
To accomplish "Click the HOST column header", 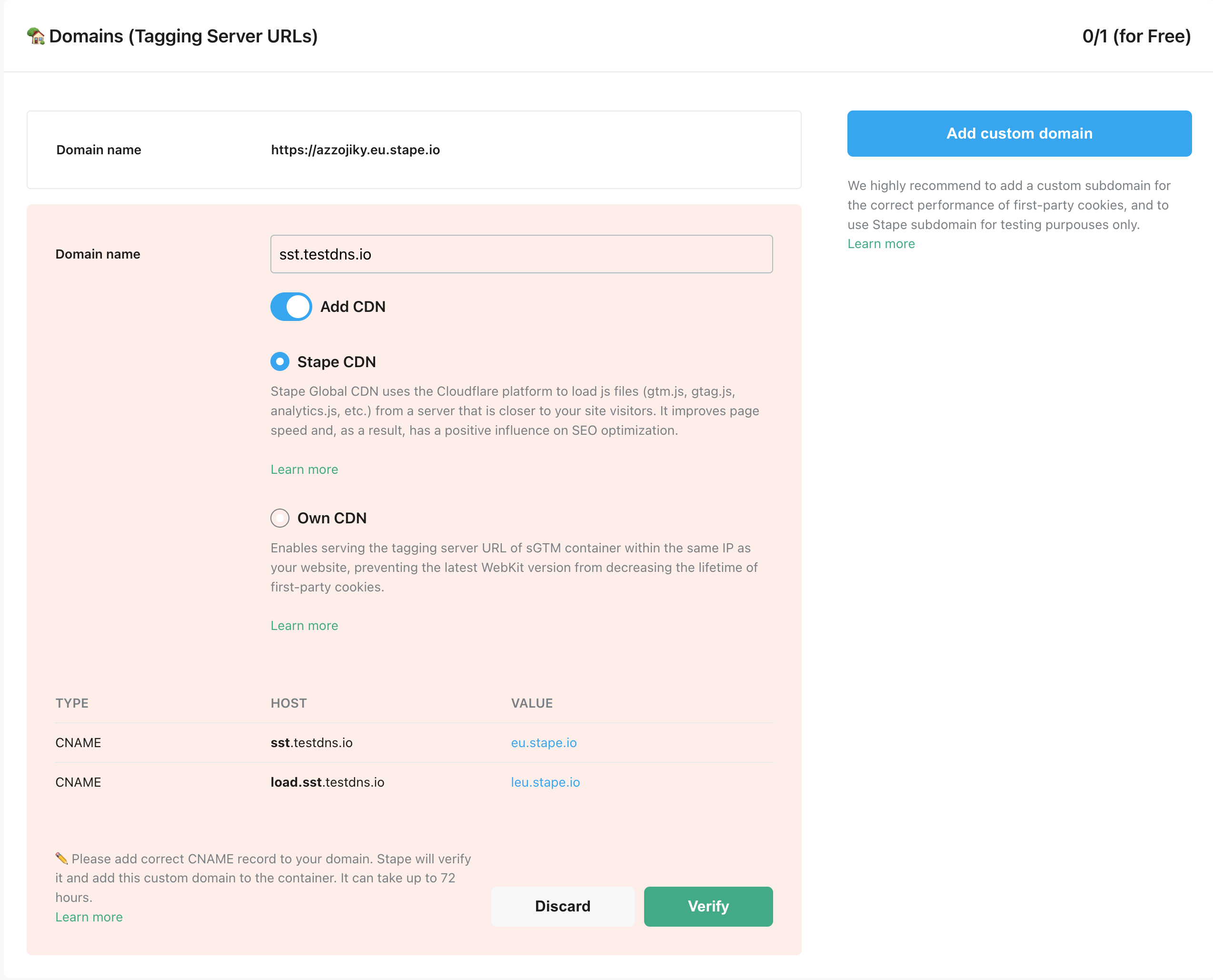I will [x=288, y=703].
